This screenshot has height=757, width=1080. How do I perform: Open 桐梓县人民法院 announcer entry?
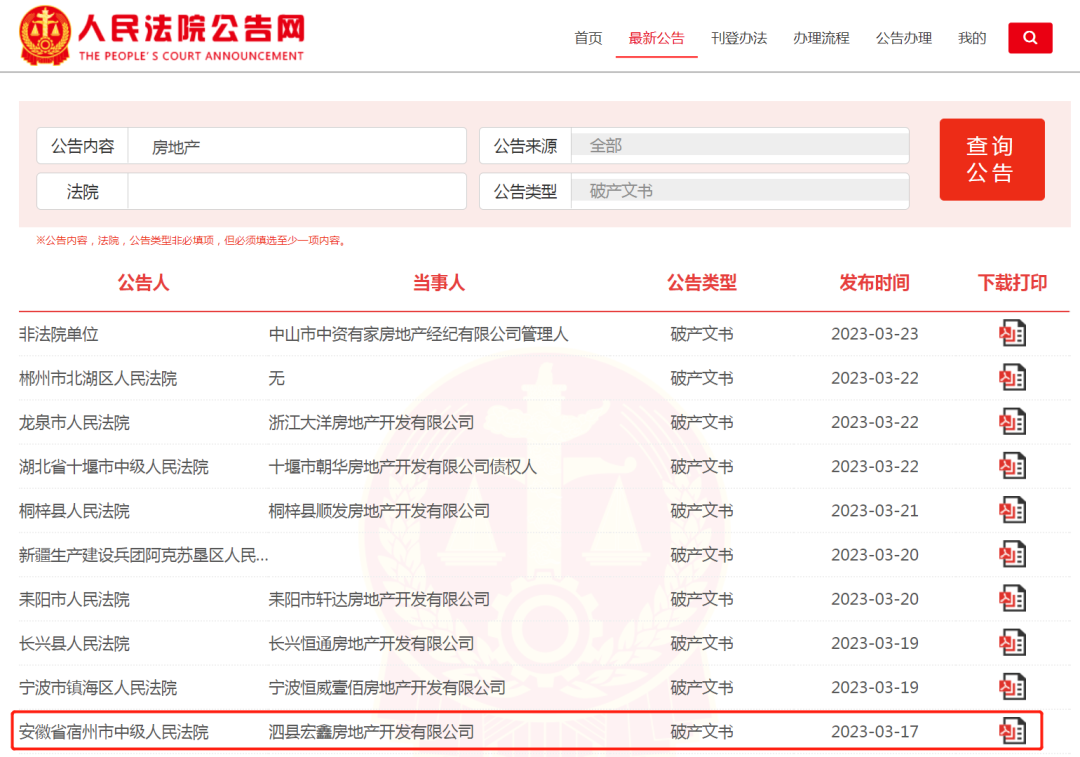coord(74,511)
